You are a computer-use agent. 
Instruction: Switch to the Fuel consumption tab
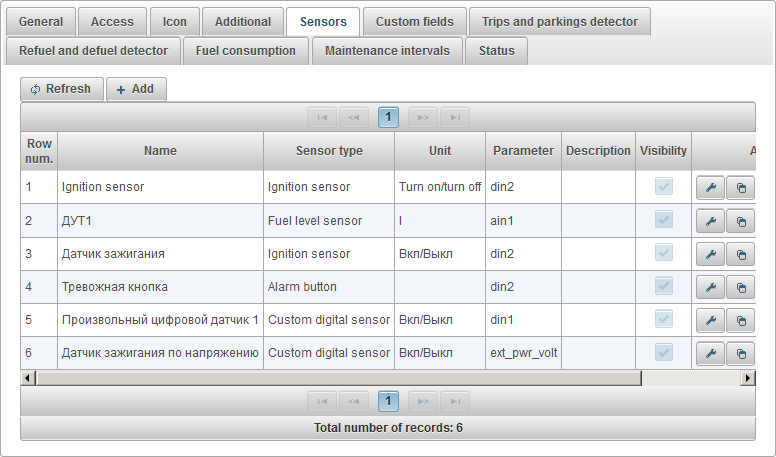[246, 51]
